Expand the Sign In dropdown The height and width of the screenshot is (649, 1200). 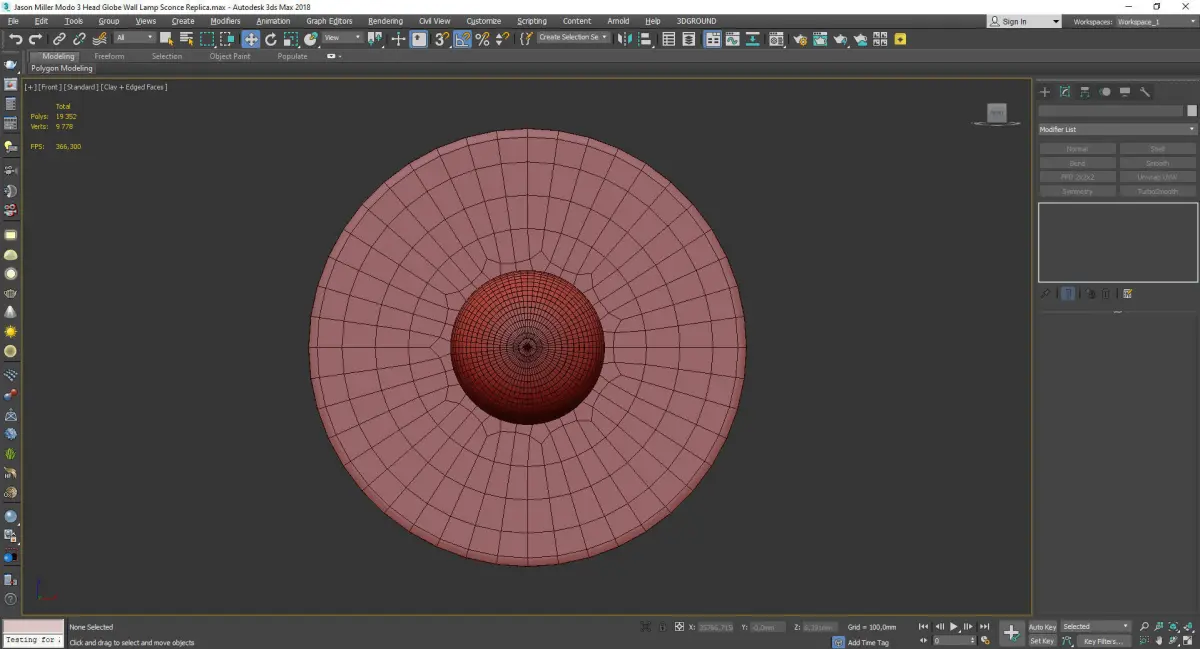tap(1055, 21)
